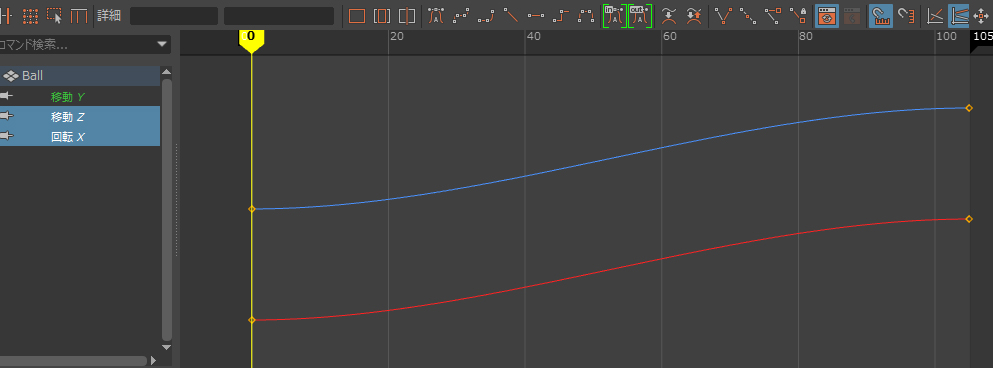
Task: Center the view on current time
Action: pyautogui.click(x=406, y=16)
